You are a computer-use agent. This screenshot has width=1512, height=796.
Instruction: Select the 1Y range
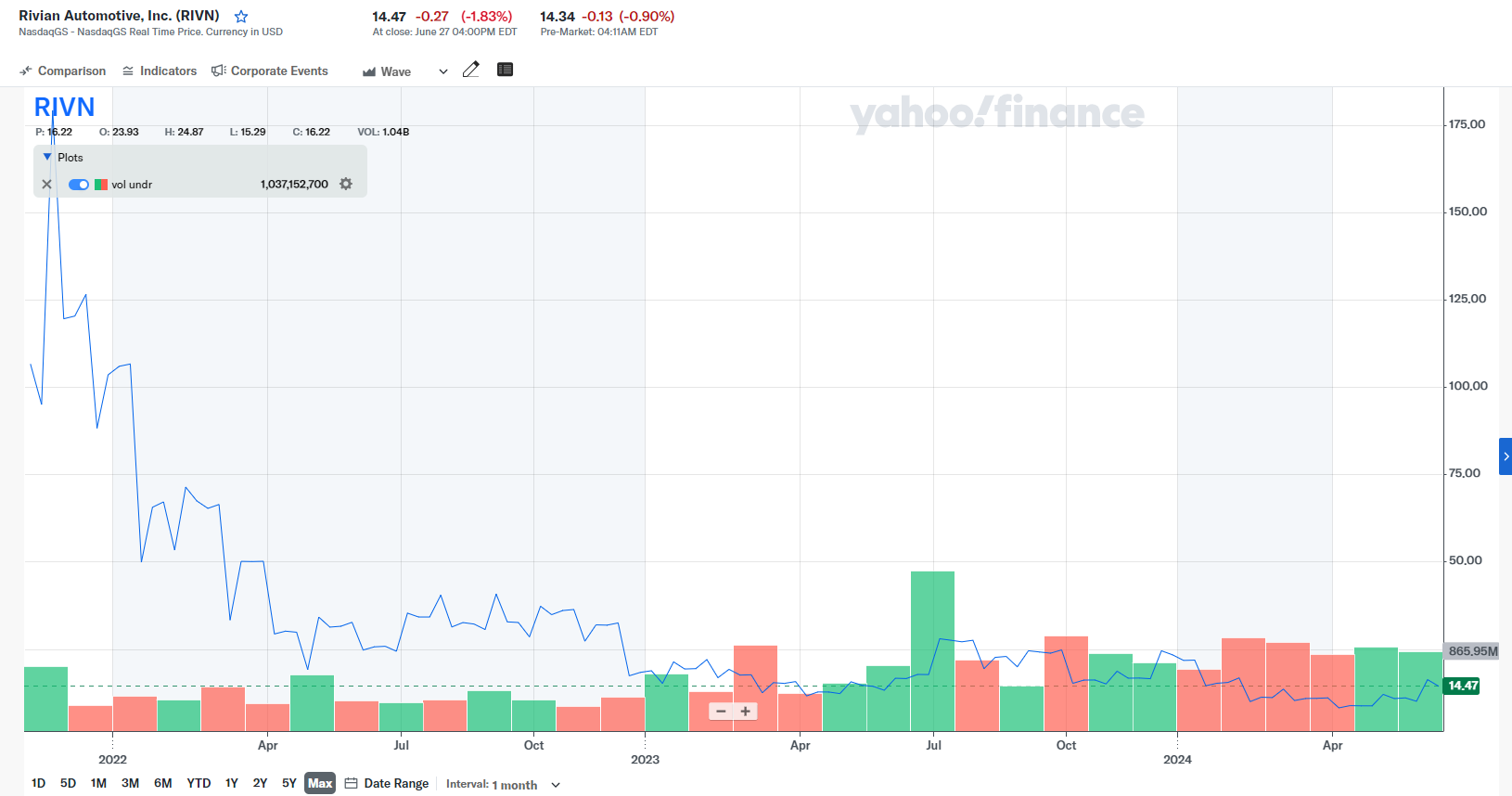232,783
